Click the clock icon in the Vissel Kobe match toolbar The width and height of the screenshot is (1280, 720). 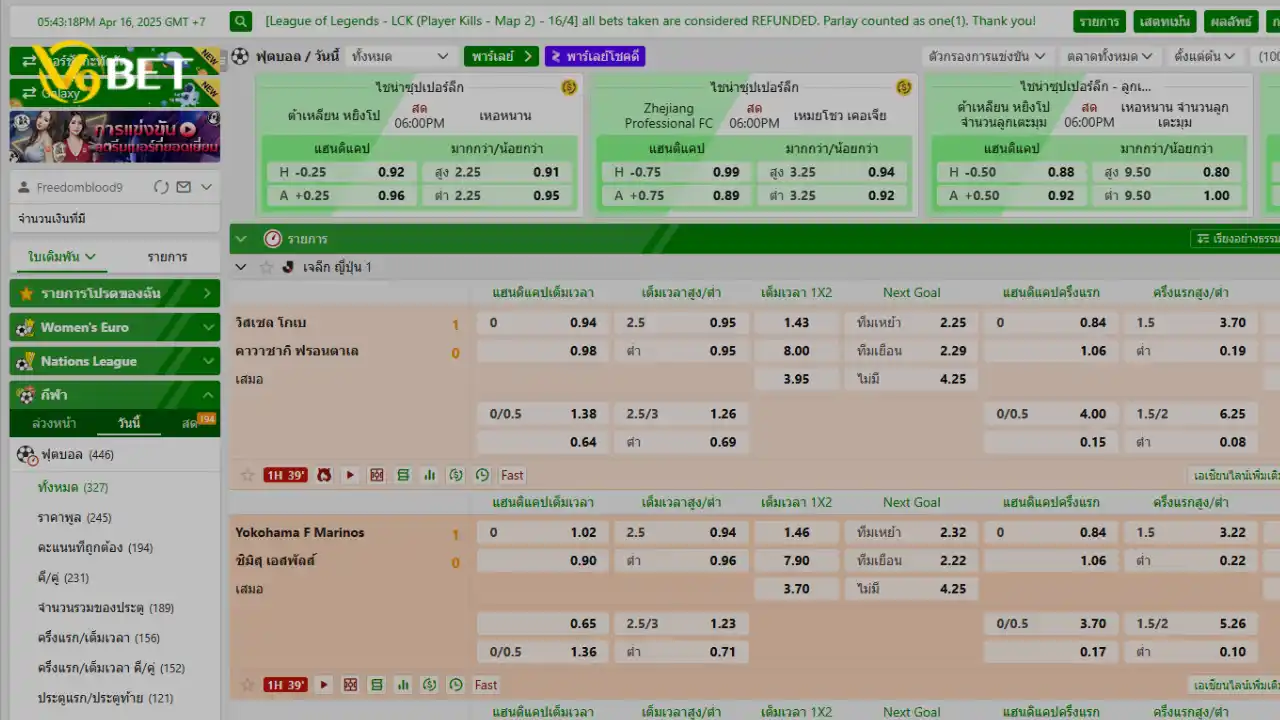click(x=482, y=475)
